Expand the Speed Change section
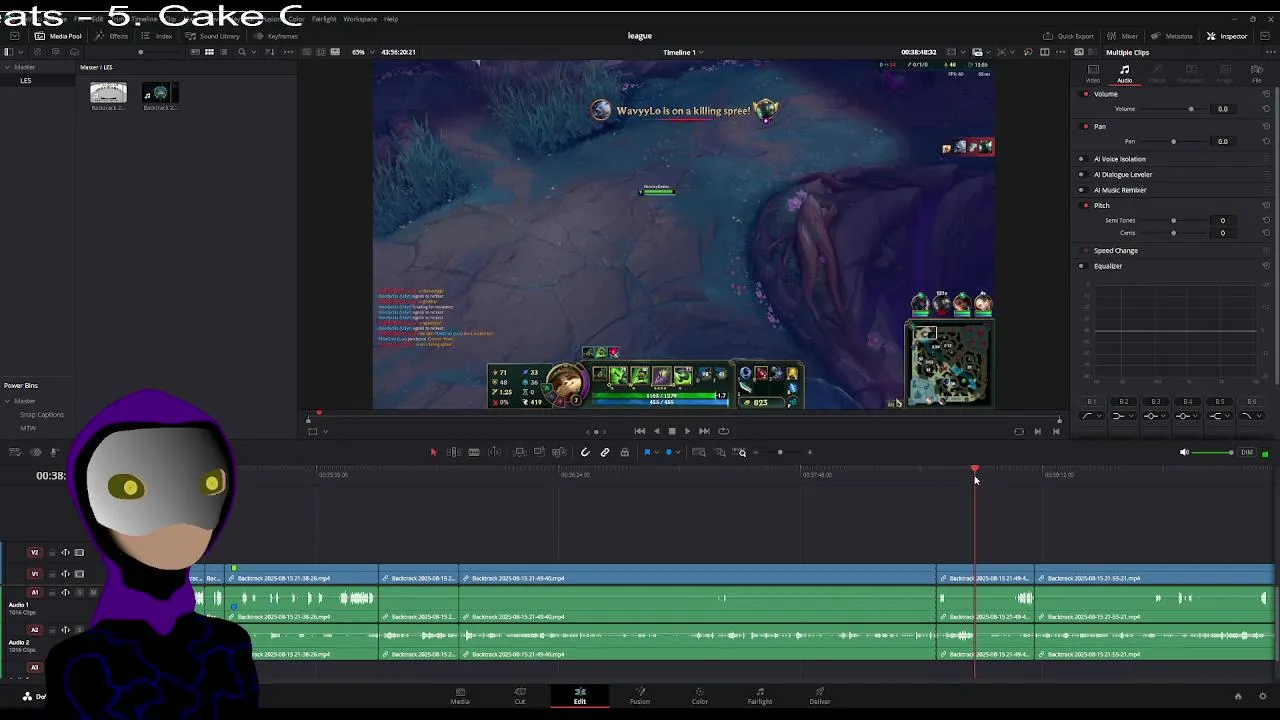The width and height of the screenshot is (1280, 720). 1116,250
